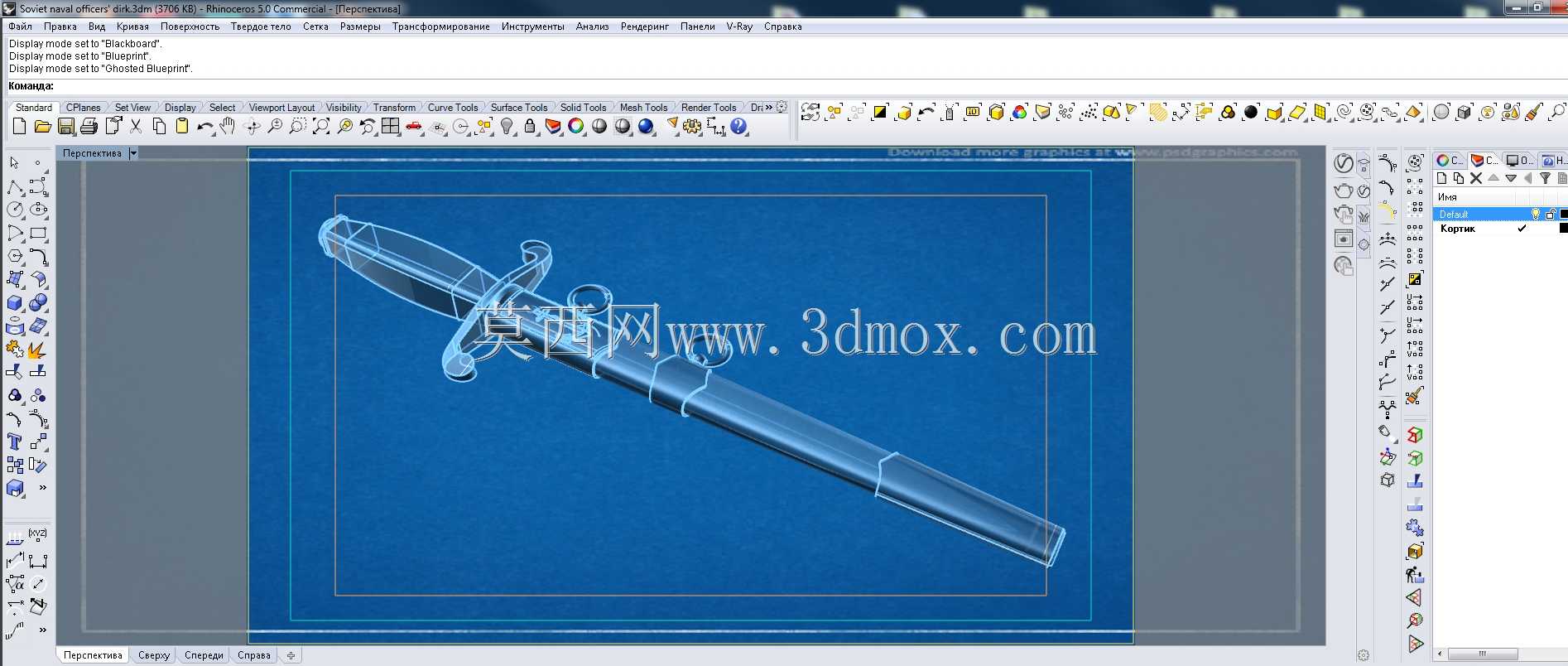The height and width of the screenshot is (666, 1568).
Task: Open the Рендеринг menu
Action: coord(645,27)
